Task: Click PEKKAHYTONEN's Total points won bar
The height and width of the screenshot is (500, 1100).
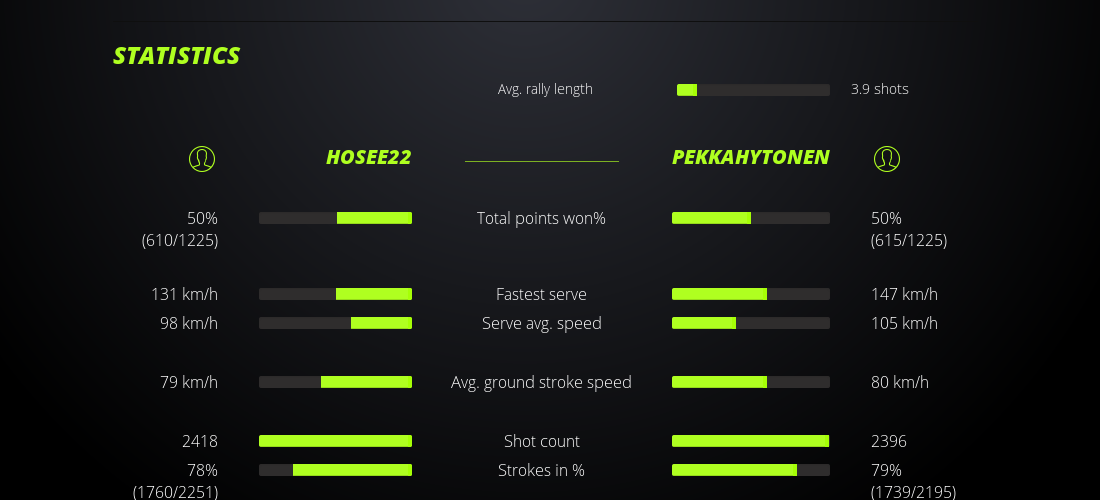Action: pos(750,218)
